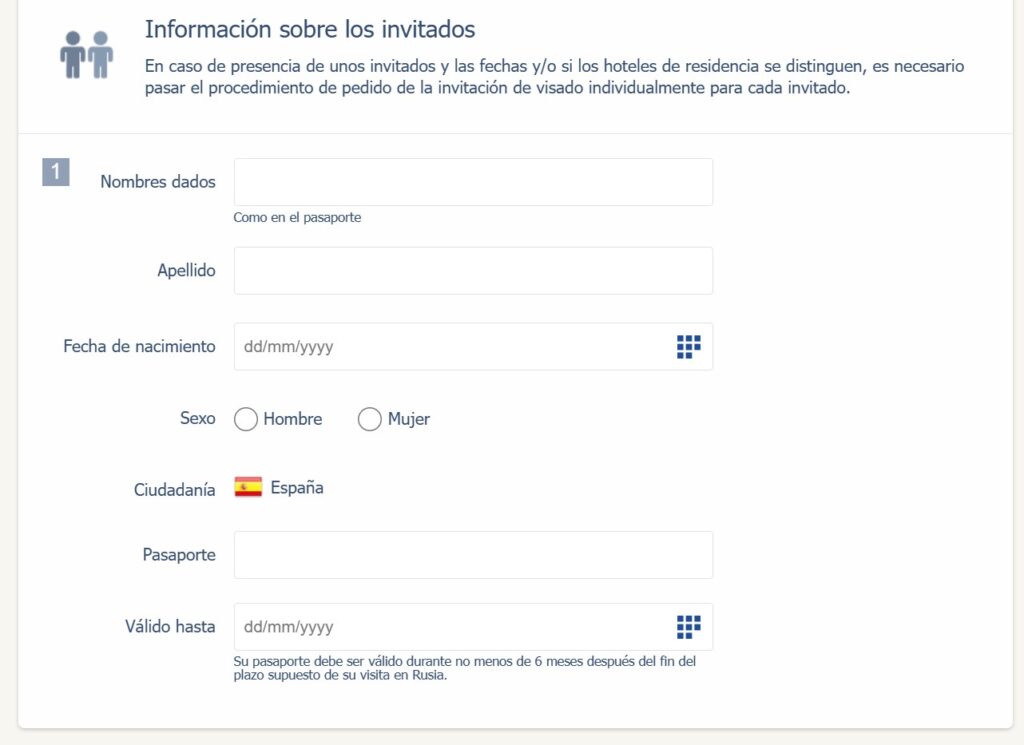Click the Ciudadanía label text
This screenshot has width=1024, height=745.
click(x=175, y=490)
